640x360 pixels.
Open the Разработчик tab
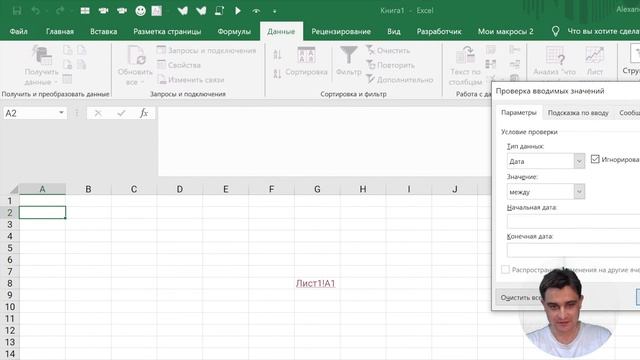click(x=439, y=31)
